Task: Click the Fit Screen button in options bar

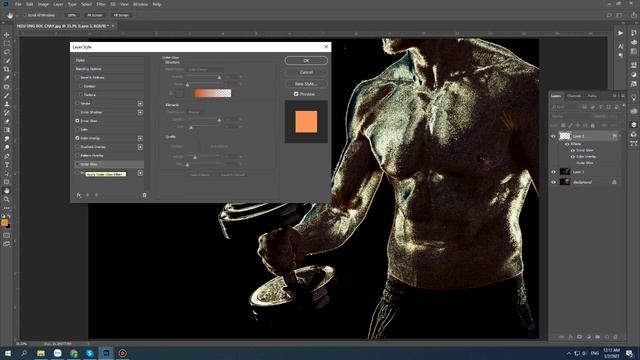Action: click(95, 15)
